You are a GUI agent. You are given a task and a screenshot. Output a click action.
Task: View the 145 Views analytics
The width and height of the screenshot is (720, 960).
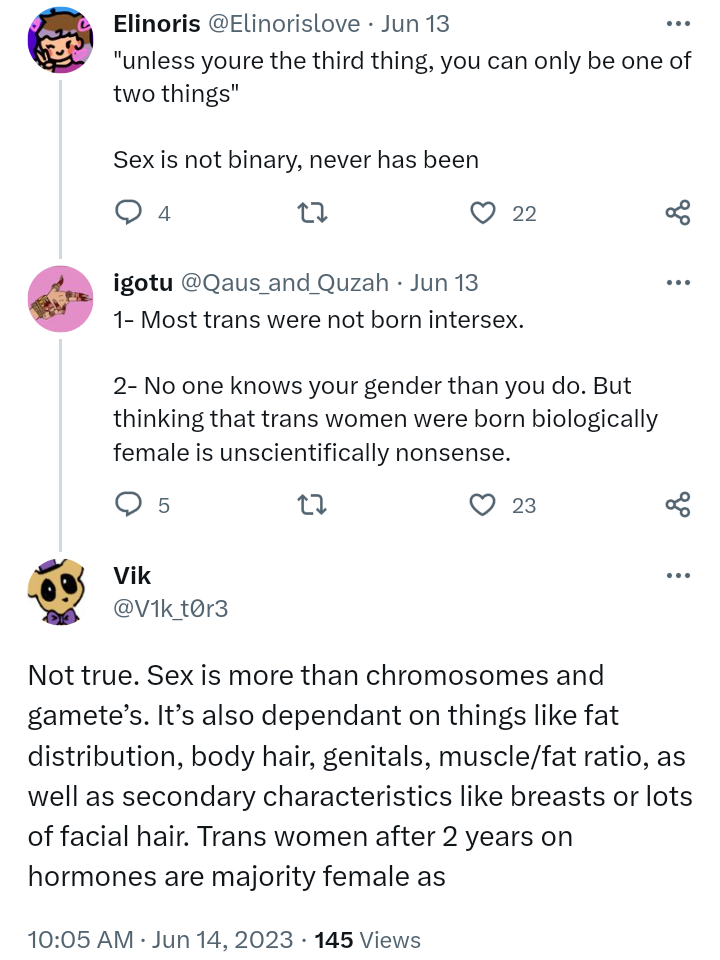click(x=367, y=940)
